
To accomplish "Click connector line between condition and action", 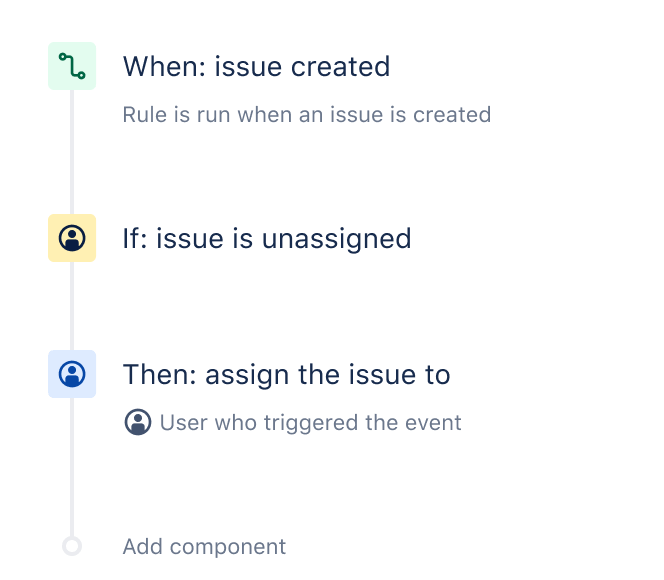I will point(72,306).
